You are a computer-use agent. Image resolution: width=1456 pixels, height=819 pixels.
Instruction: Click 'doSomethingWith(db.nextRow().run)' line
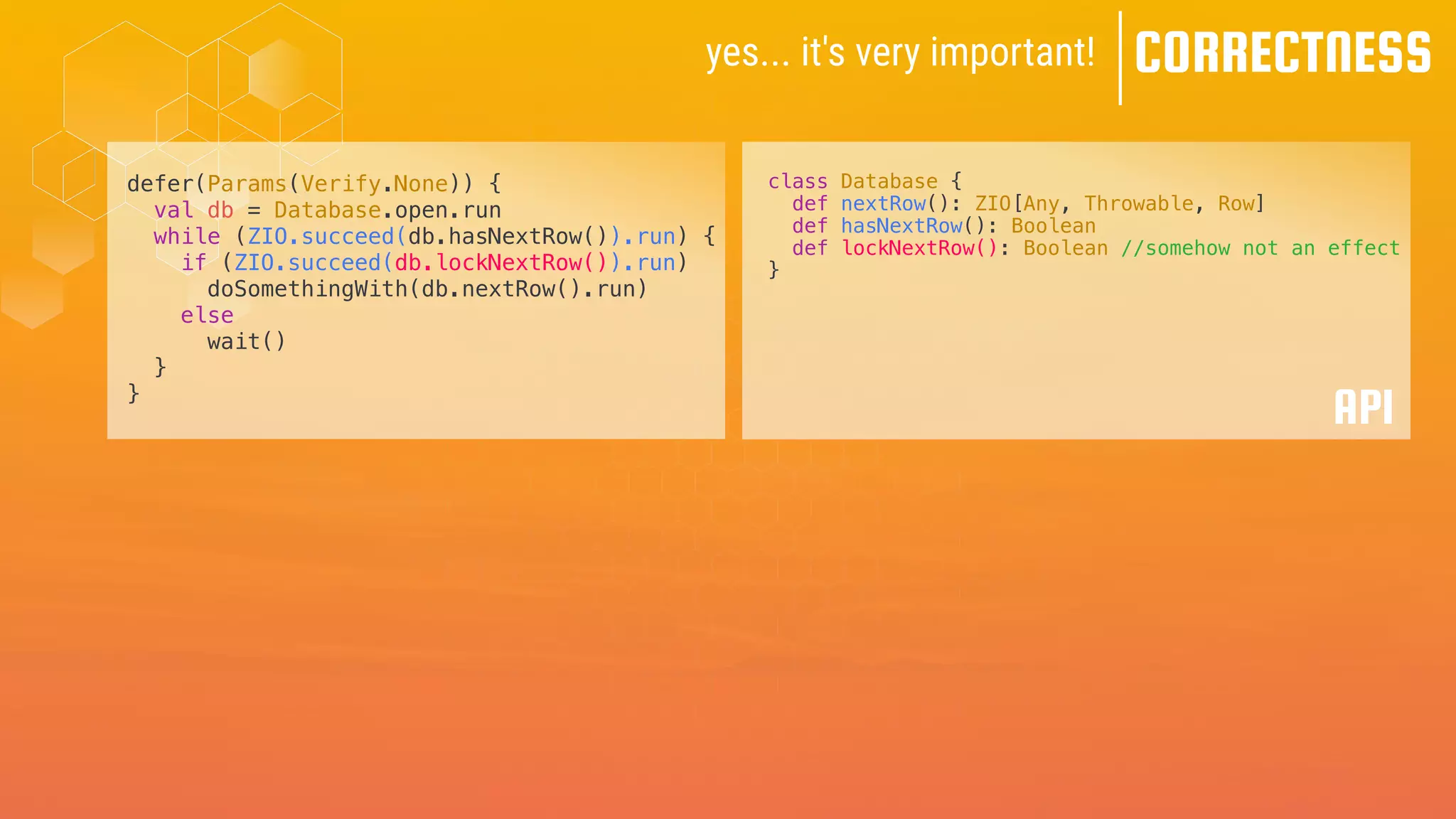coord(427,289)
